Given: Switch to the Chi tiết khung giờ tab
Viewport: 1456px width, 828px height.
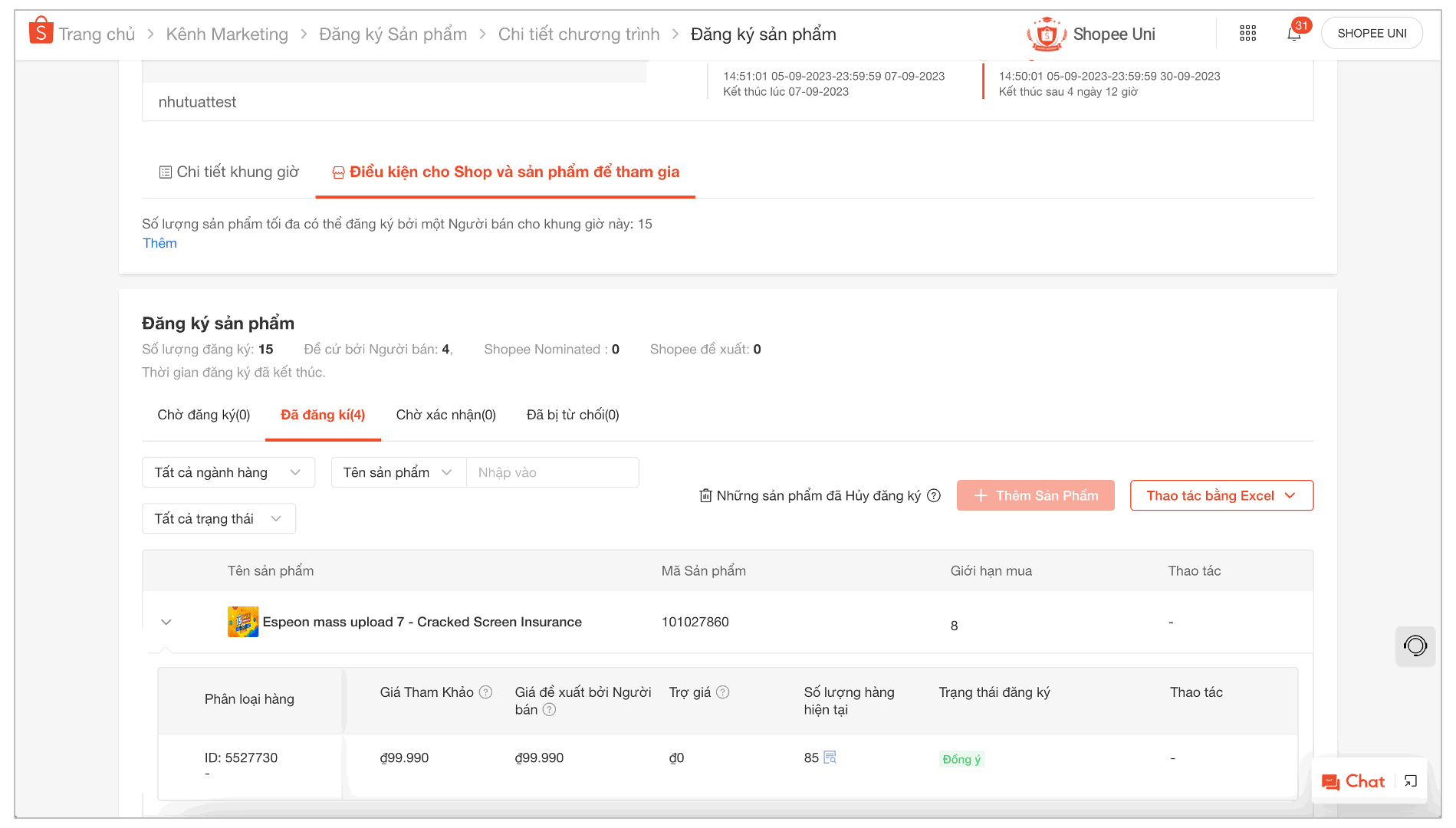Looking at the screenshot, I should (x=228, y=172).
